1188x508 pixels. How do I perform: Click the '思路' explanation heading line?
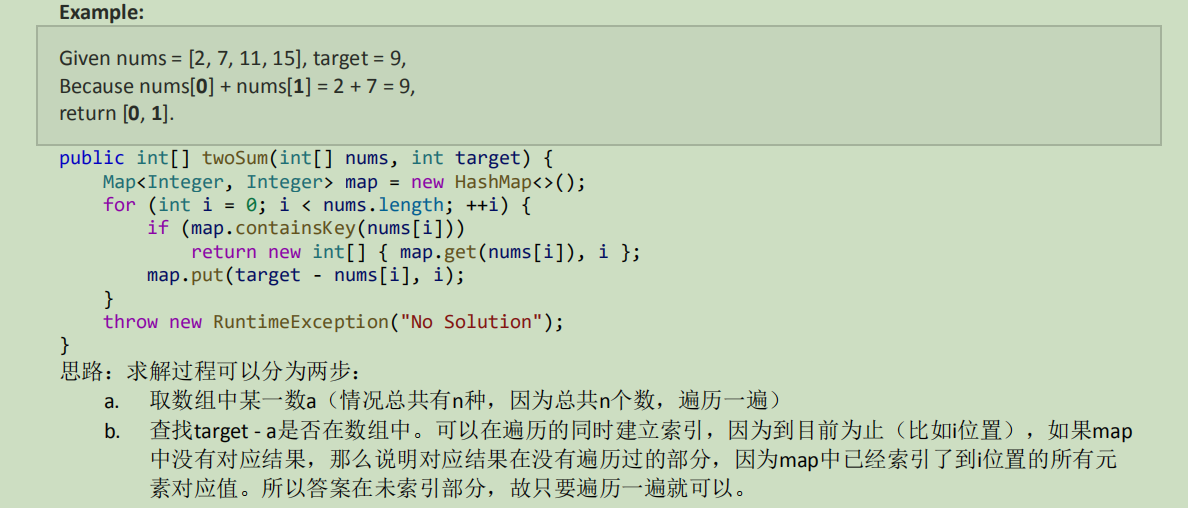[x=211, y=372]
